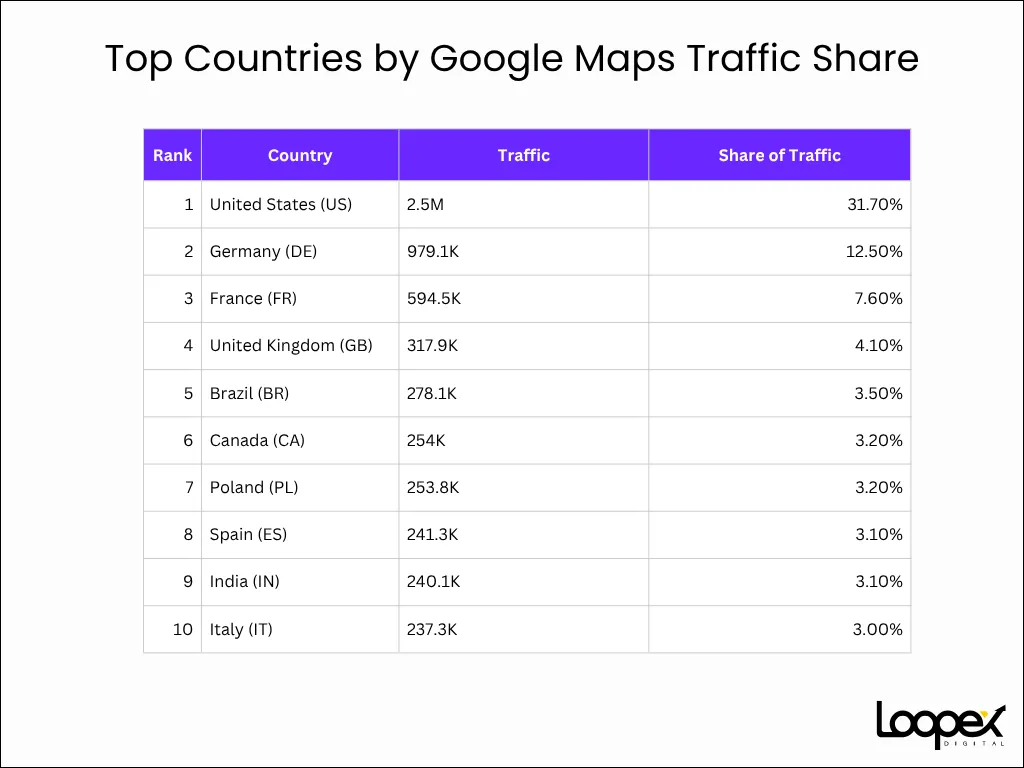Click the 979.1K traffic value
The height and width of the screenshot is (768, 1024).
[433, 251]
